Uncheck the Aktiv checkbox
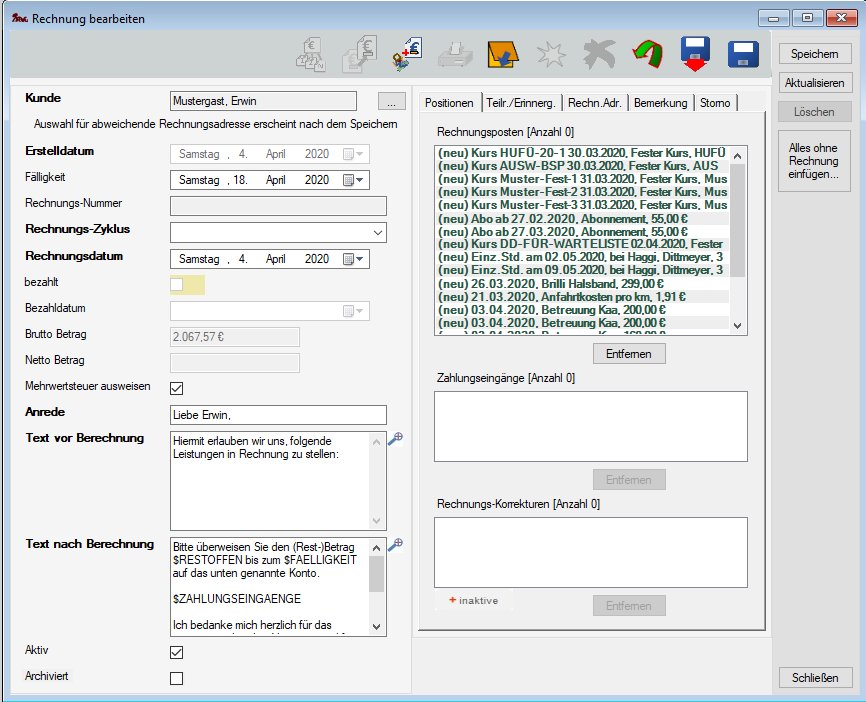 click(177, 652)
